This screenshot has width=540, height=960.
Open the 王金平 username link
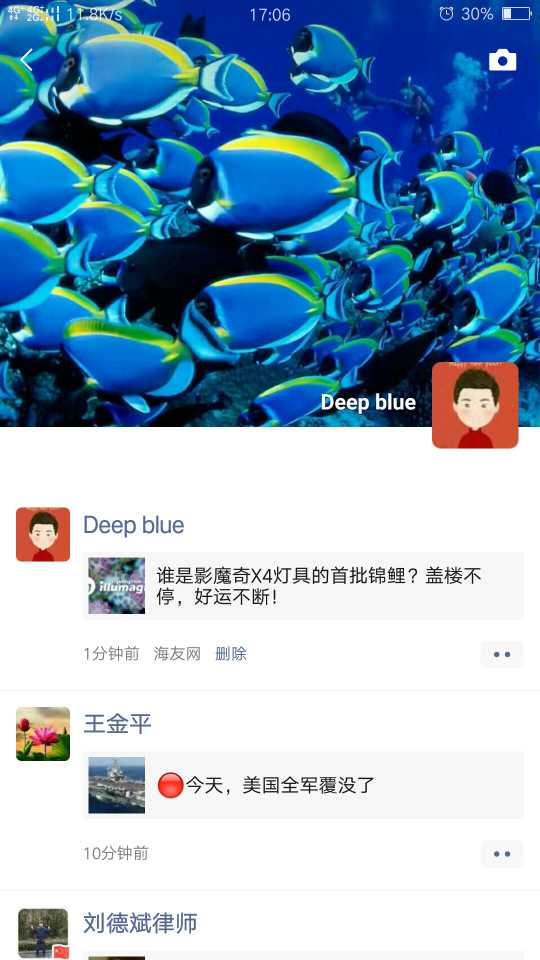[x=118, y=724]
